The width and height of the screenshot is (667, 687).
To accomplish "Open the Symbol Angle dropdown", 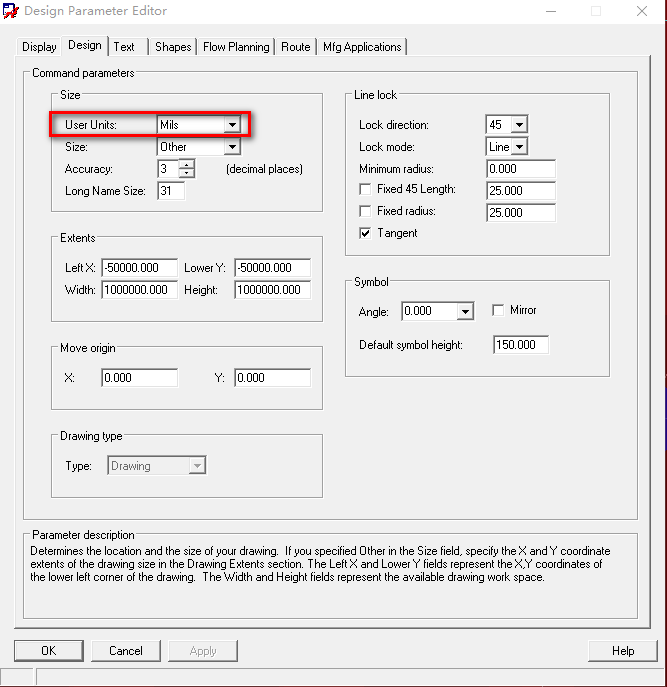I will tap(465, 312).
